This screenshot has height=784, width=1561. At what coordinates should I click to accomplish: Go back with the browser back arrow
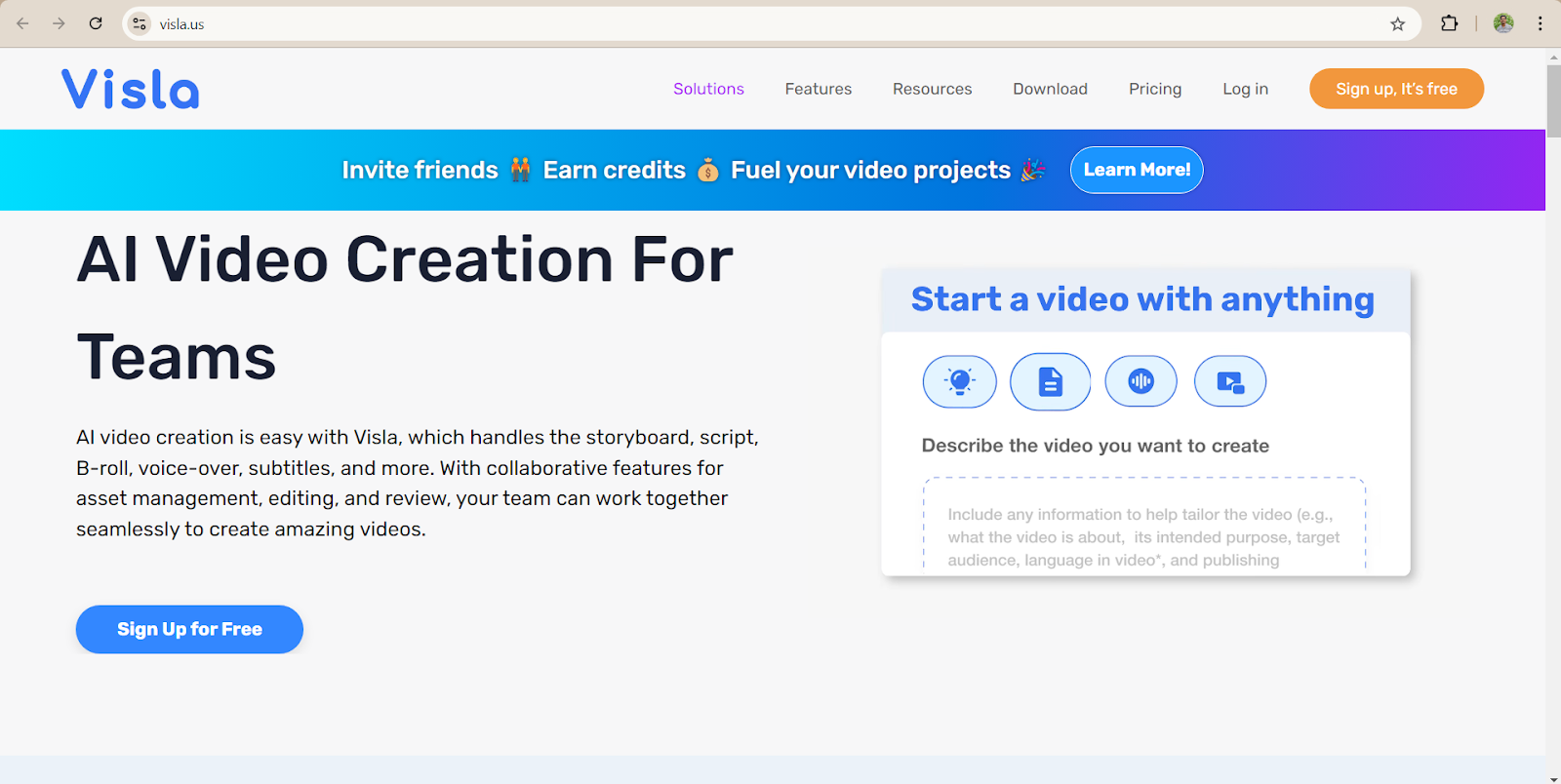tap(23, 23)
